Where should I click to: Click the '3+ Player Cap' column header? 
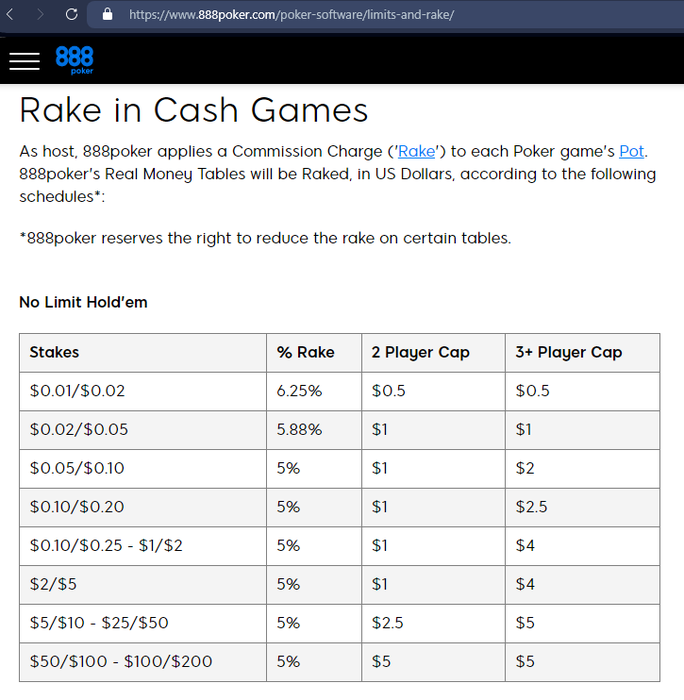click(568, 352)
